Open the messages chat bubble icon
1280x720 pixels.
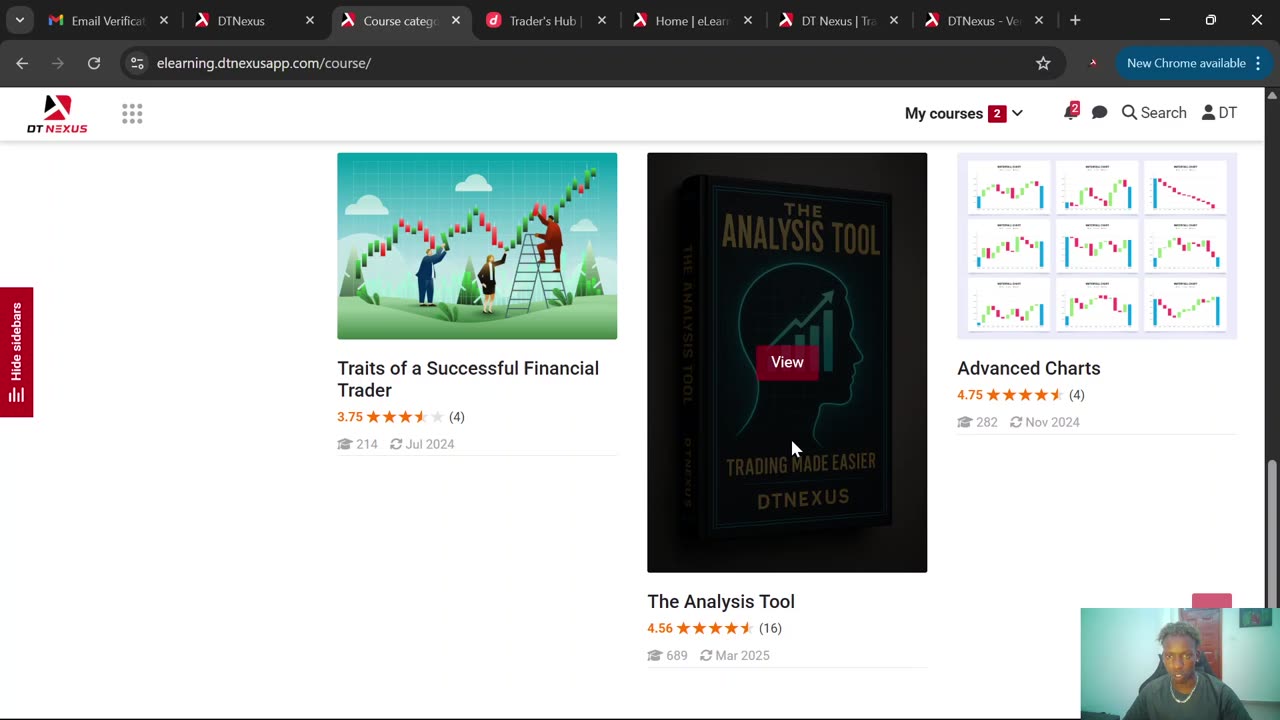pos(1099,113)
